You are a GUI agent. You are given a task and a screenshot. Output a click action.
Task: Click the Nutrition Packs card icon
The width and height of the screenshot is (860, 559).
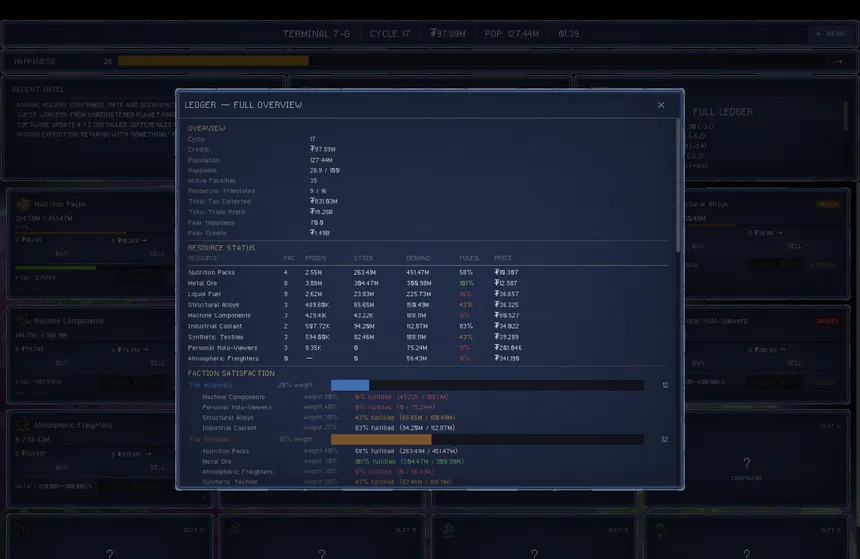(x=22, y=204)
